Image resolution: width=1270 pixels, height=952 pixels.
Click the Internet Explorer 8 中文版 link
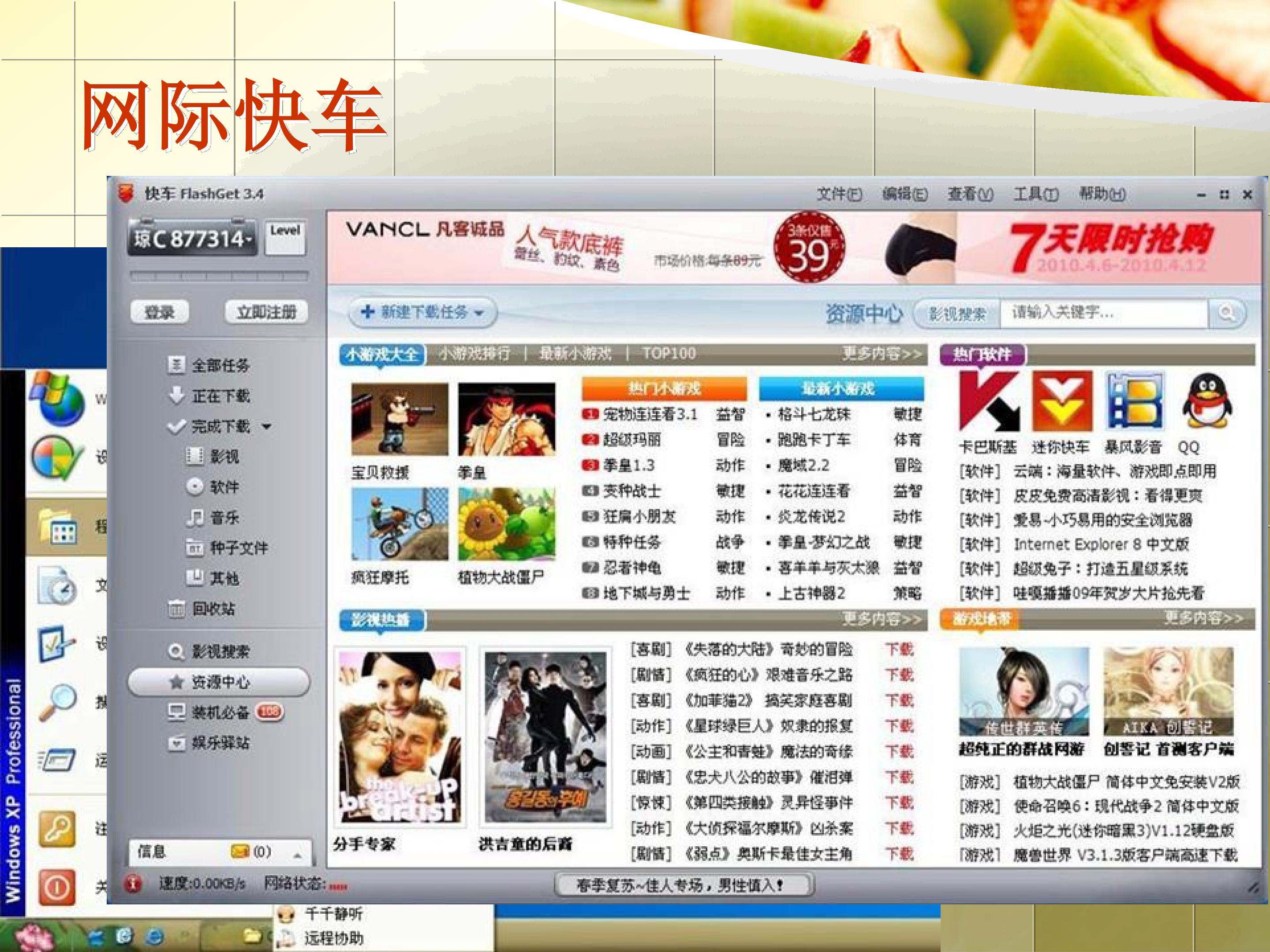1101,544
